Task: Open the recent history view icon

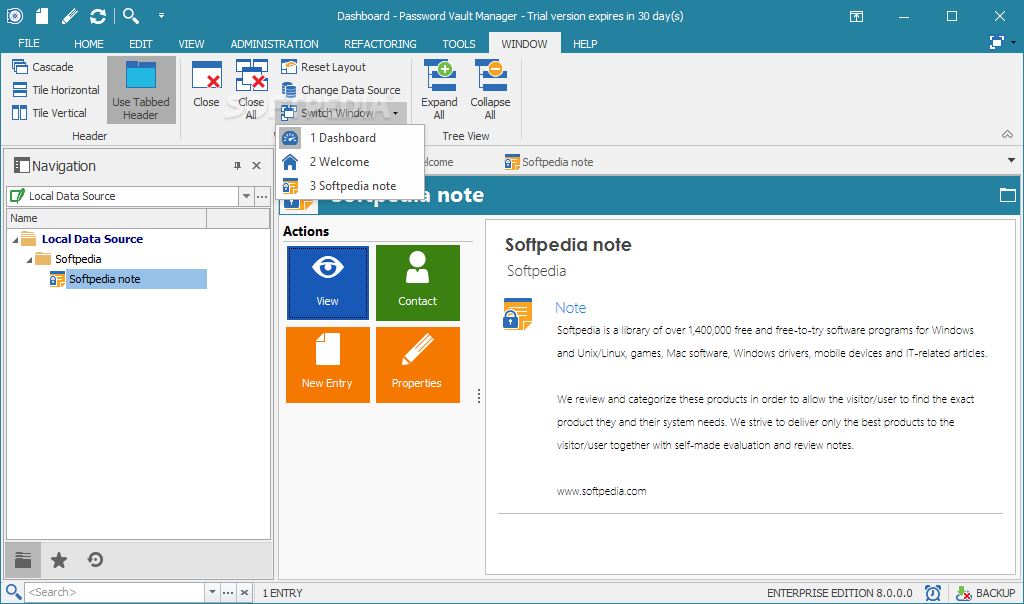Action: pos(95,560)
